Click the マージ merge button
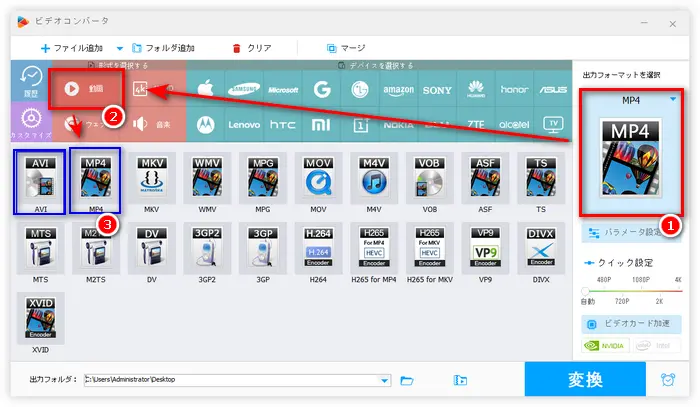 pyautogui.click(x=346, y=48)
